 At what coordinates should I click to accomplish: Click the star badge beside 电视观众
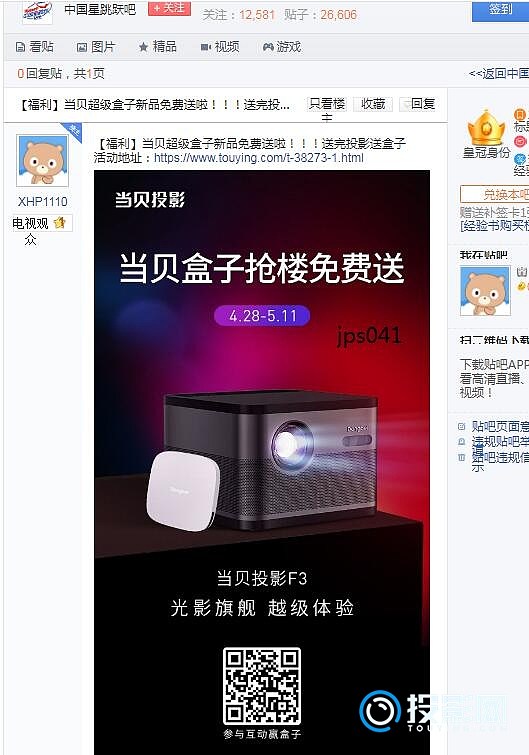[x=60, y=222]
